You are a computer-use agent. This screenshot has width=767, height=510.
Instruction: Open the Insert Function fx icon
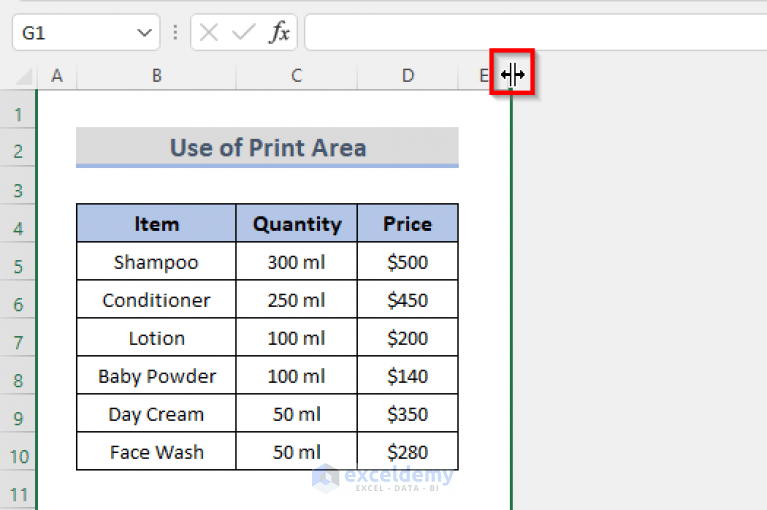coord(279,33)
